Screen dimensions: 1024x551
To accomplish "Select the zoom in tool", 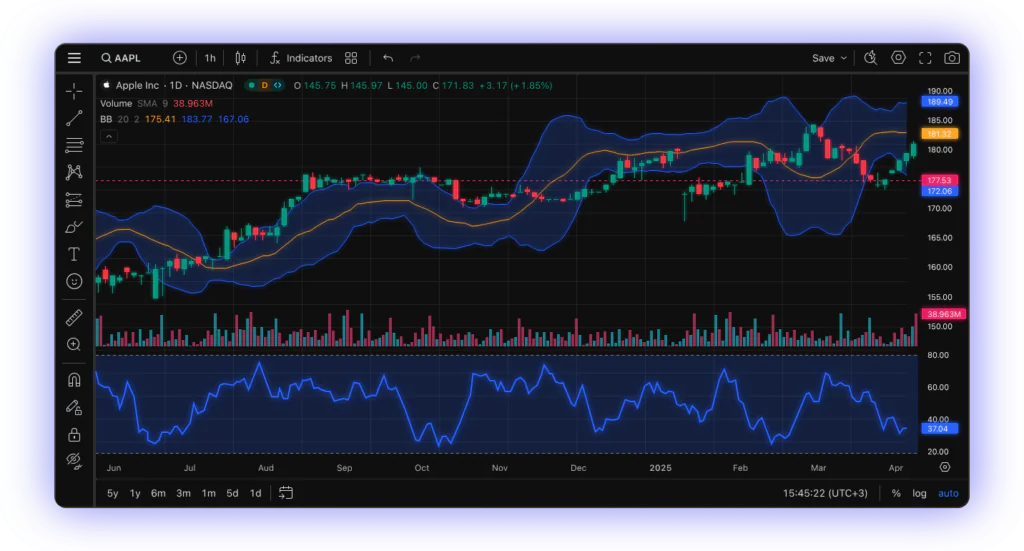I will coord(74,345).
